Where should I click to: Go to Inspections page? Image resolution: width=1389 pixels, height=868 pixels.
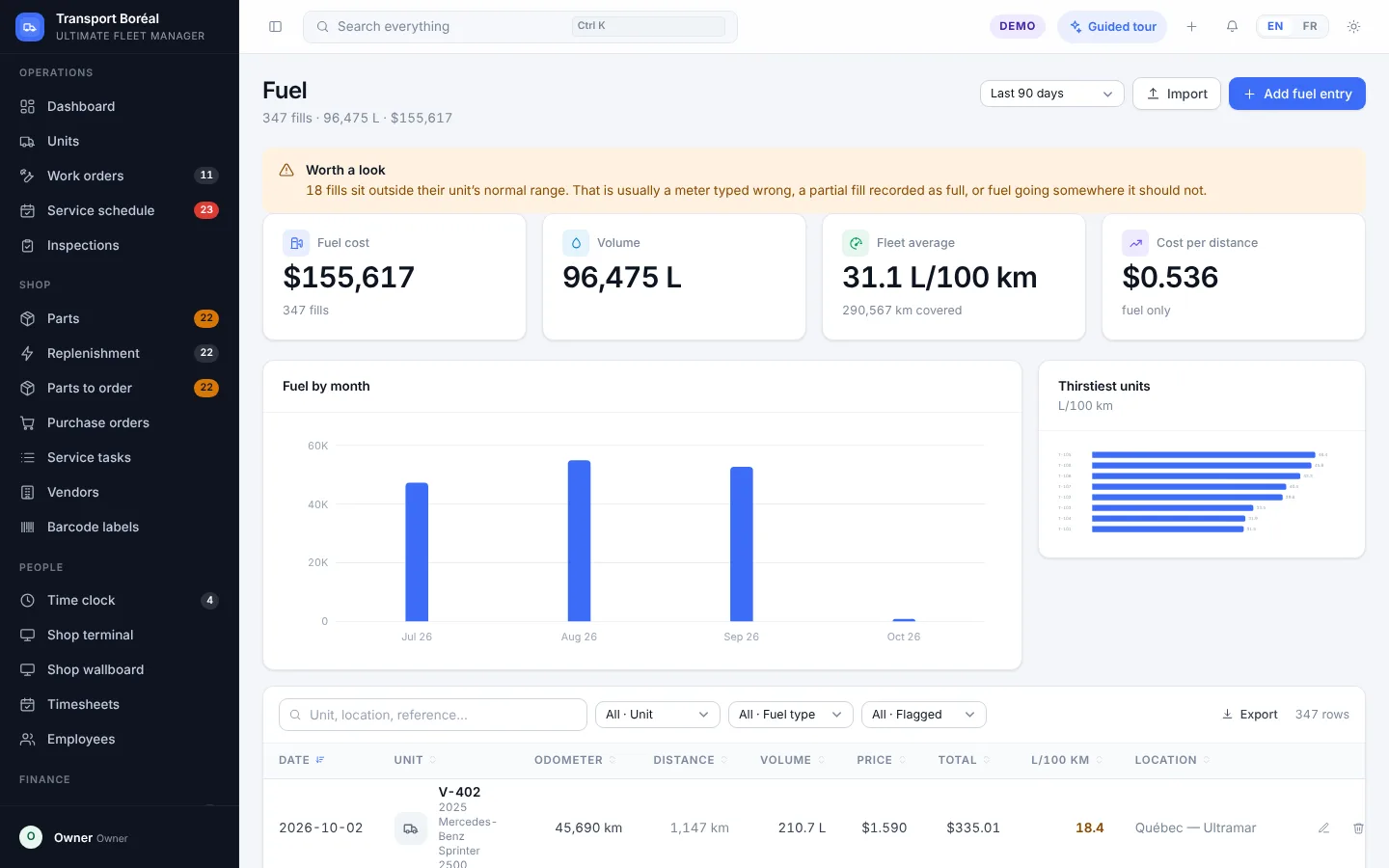[x=119, y=245]
